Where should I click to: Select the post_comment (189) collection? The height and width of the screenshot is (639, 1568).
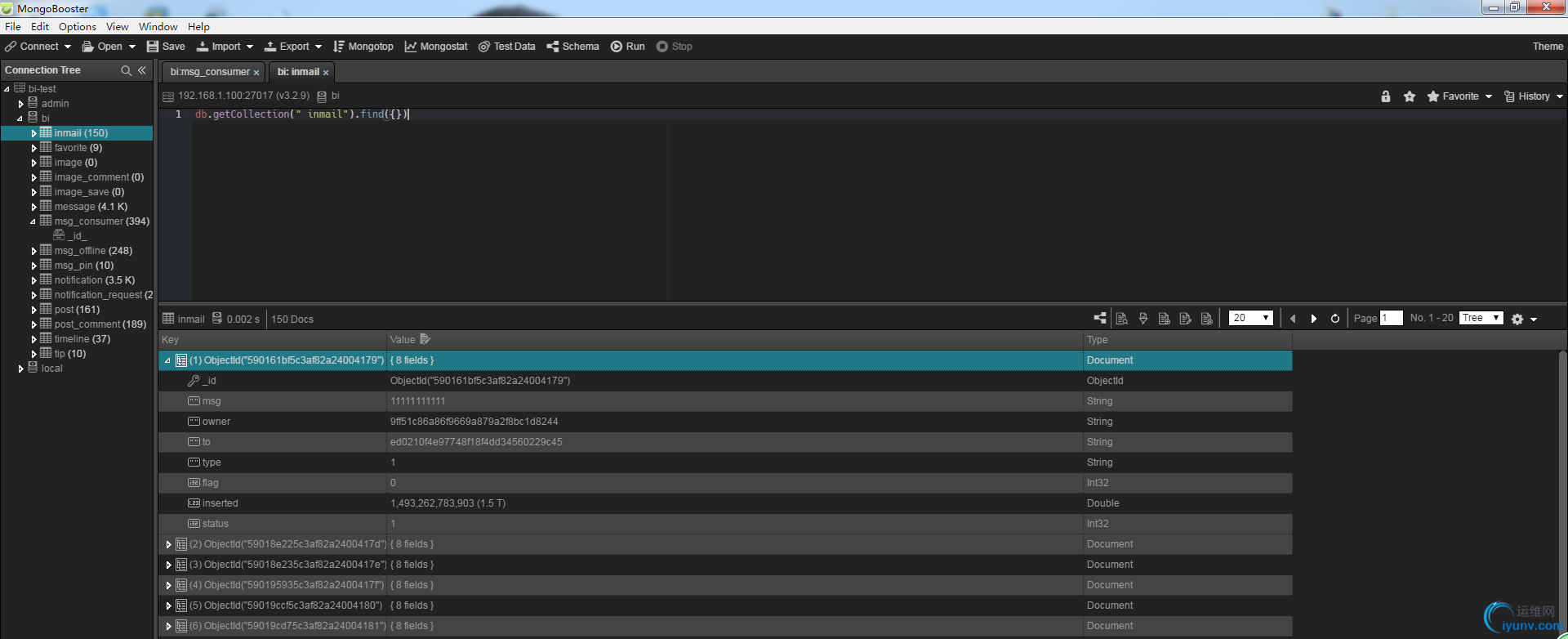coord(100,324)
